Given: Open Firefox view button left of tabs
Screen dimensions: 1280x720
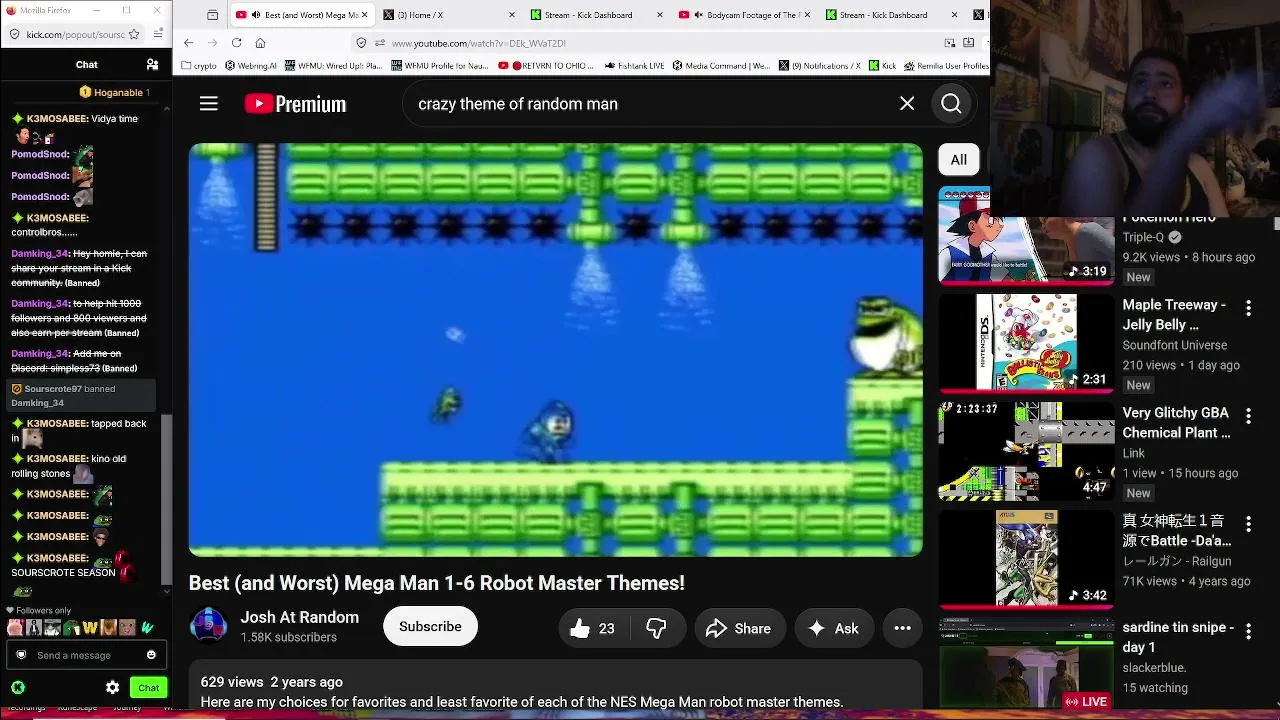Looking at the screenshot, I should [212, 15].
